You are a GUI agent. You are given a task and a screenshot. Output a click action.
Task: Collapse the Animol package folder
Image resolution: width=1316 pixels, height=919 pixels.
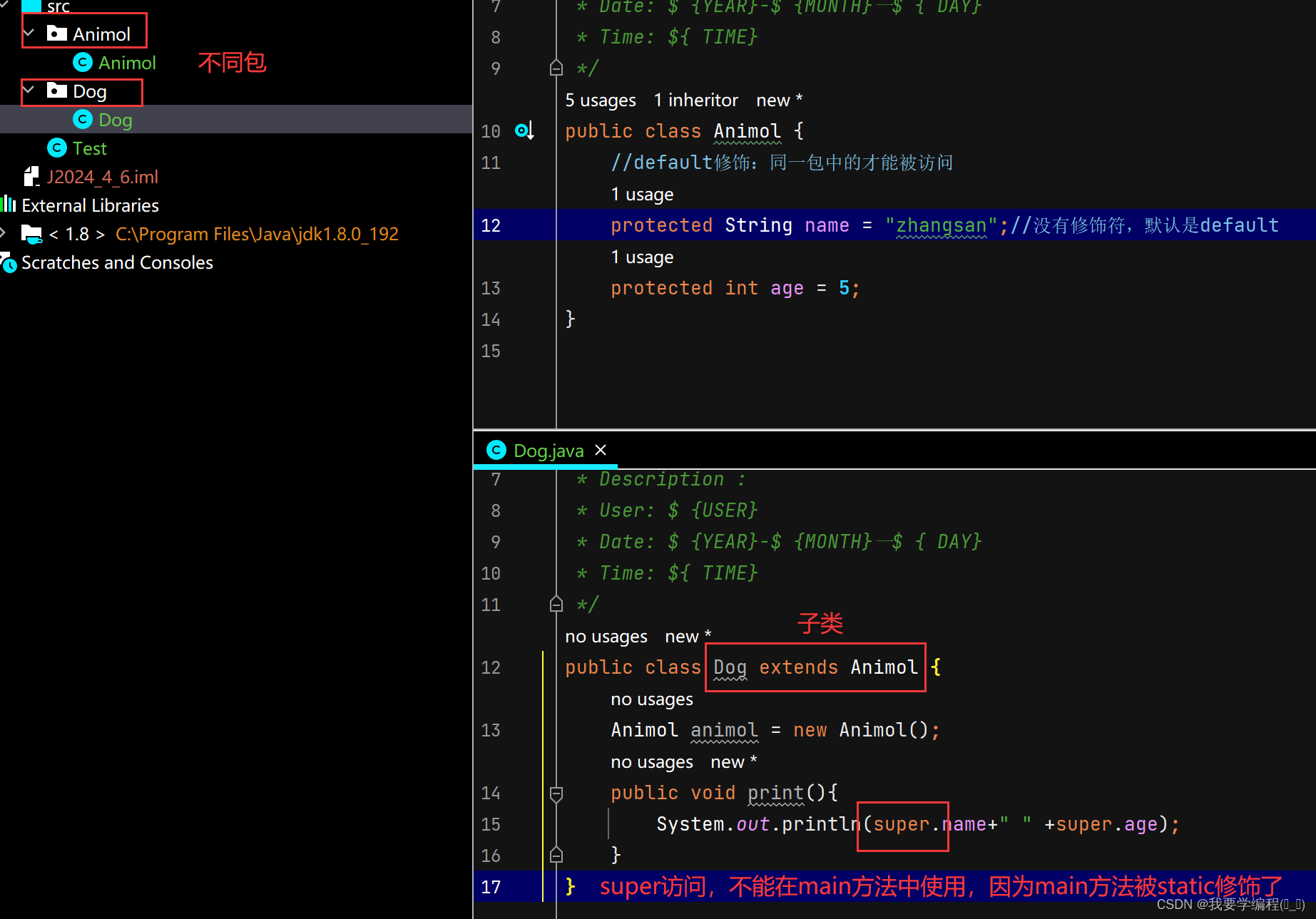click(29, 34)
